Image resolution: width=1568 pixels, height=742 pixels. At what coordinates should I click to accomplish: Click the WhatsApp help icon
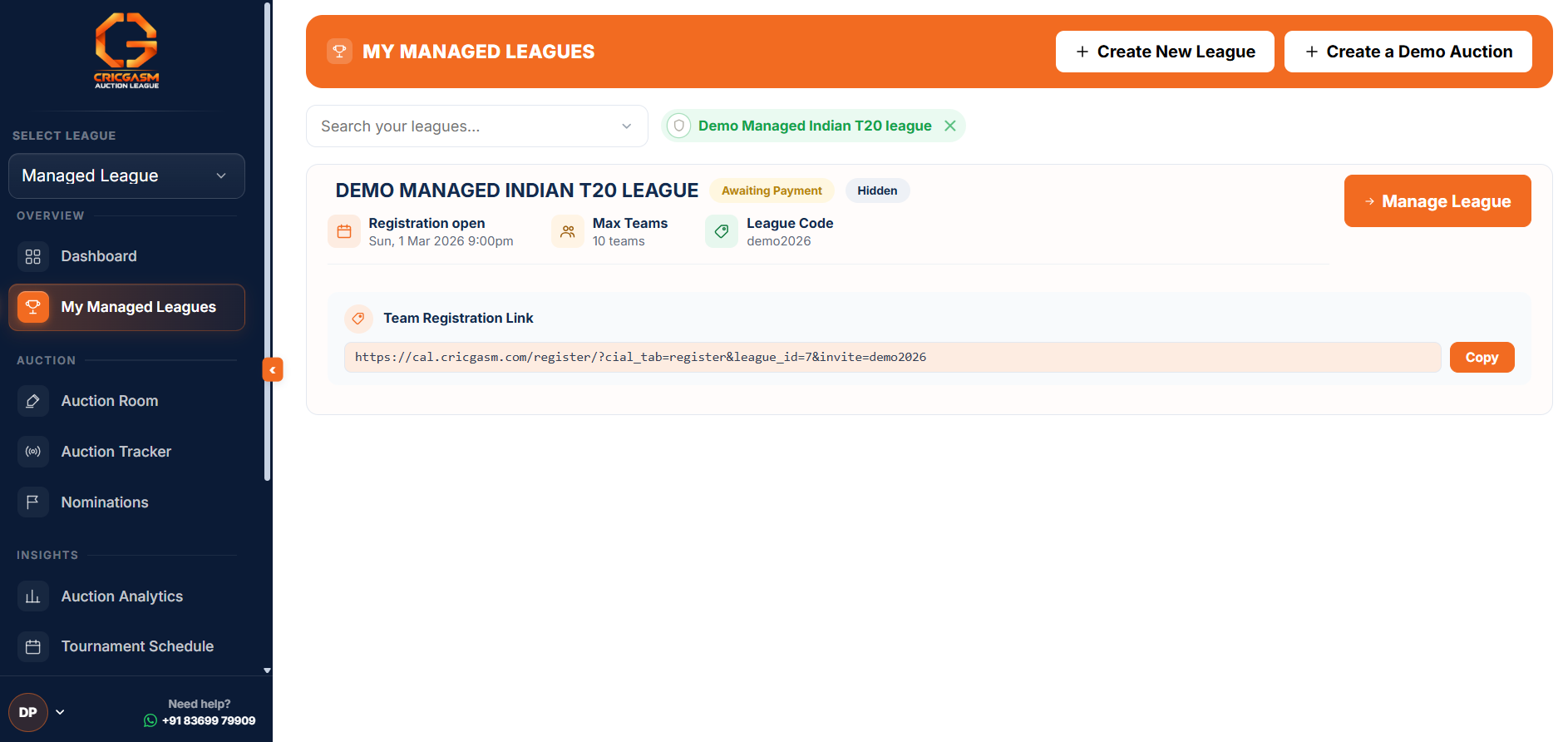tap(150, 720)
